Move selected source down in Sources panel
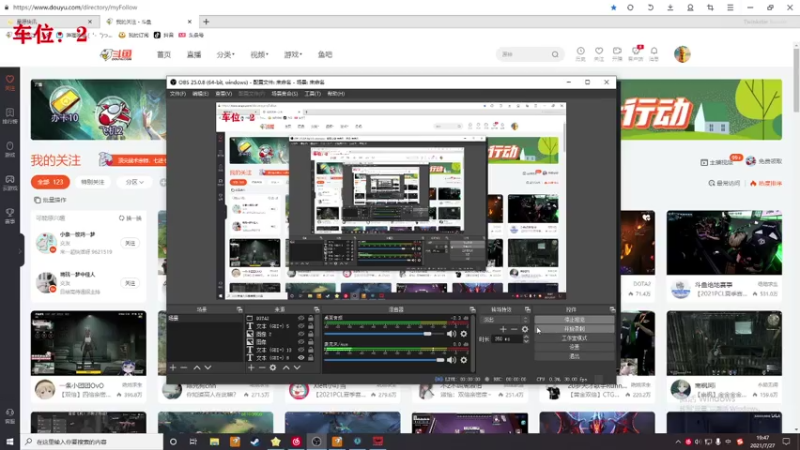This screenshot has width=800, height=450. pyautogui.click(x=297, y=367)
